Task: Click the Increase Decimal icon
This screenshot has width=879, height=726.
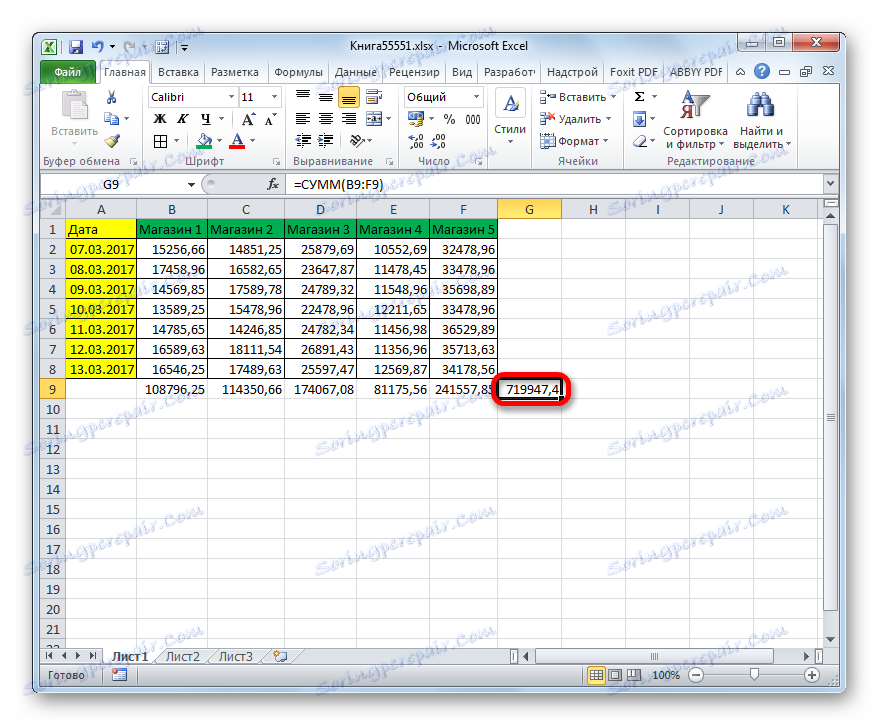Action: [413, 140]
